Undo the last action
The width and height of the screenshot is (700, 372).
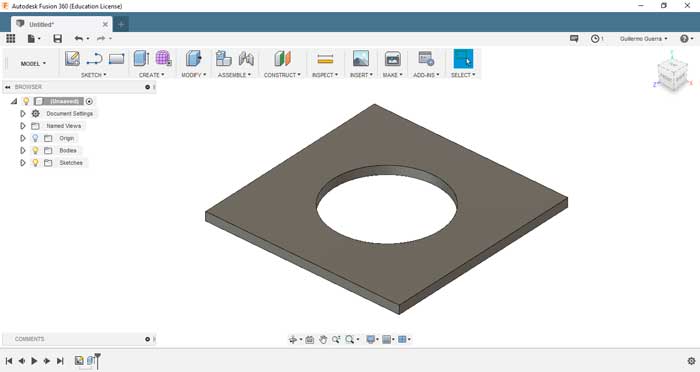79,39
